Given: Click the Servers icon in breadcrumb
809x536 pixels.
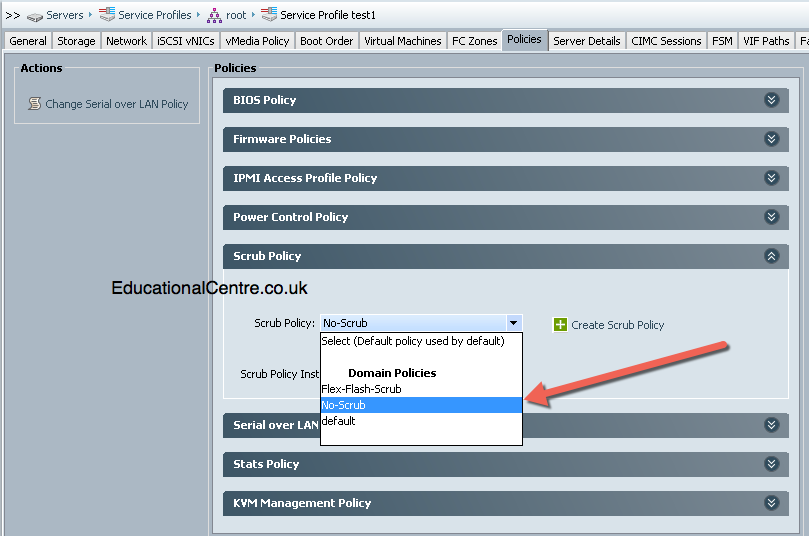Looking at the screenshot, I should pyautogui.click(x=35, y=17).
